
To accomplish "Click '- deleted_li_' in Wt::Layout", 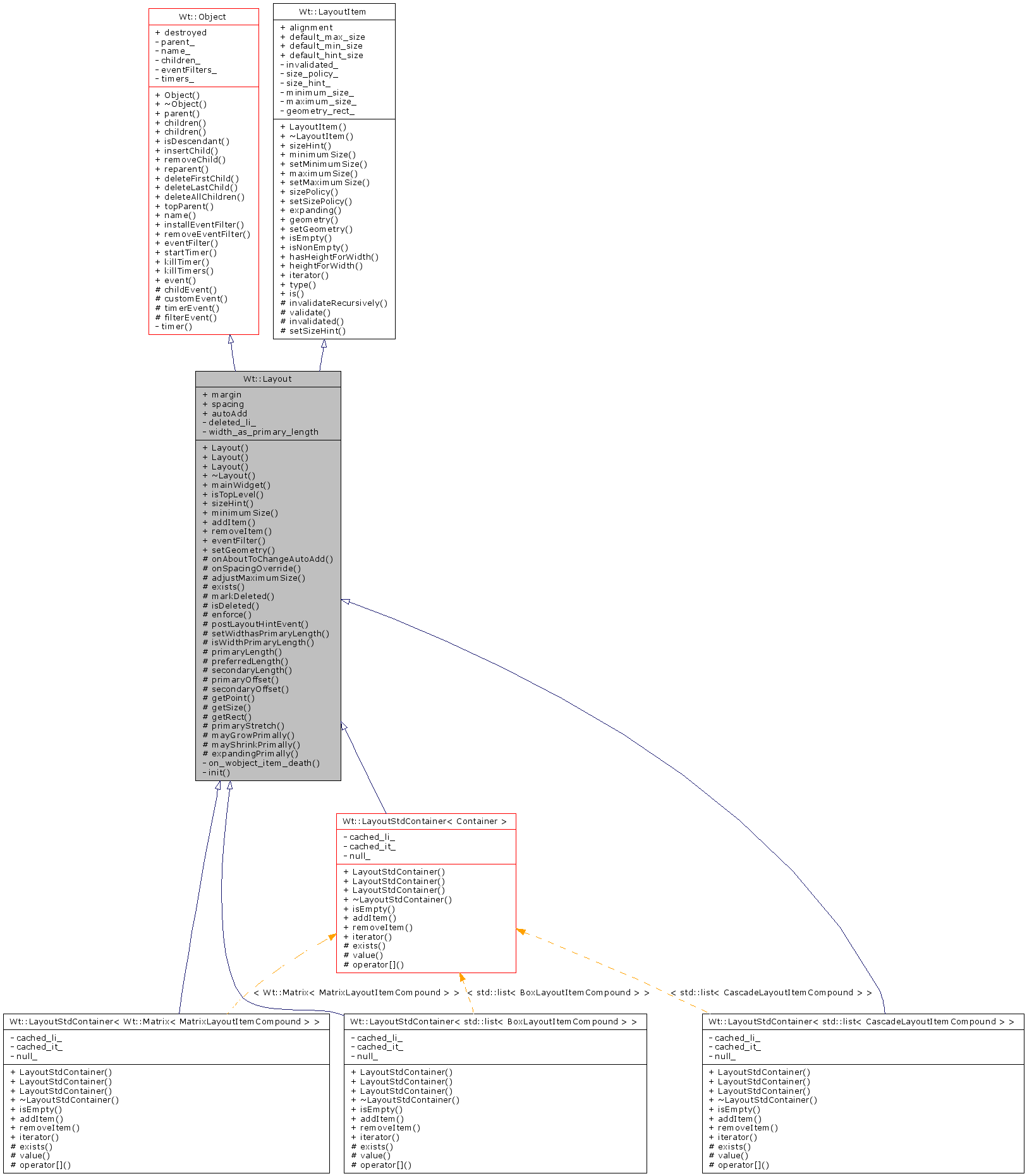I will 229,423.
